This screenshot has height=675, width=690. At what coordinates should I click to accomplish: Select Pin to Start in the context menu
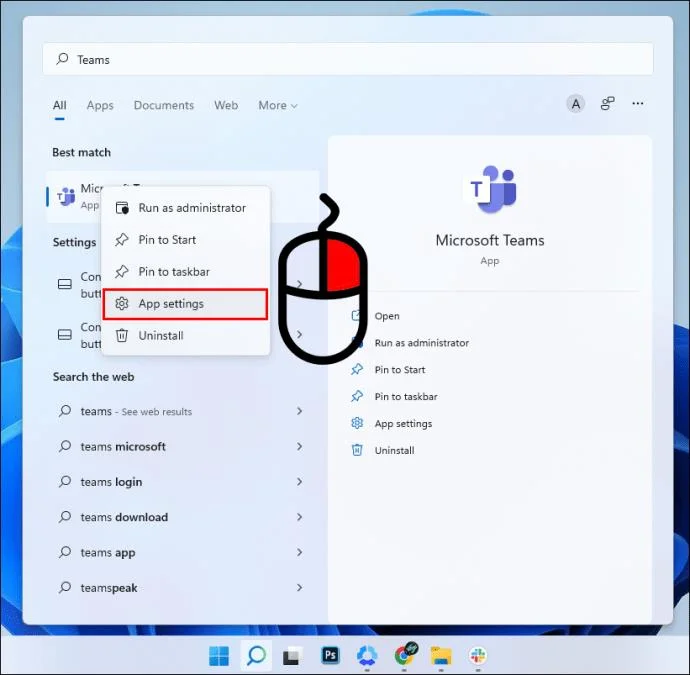(185, 240)
